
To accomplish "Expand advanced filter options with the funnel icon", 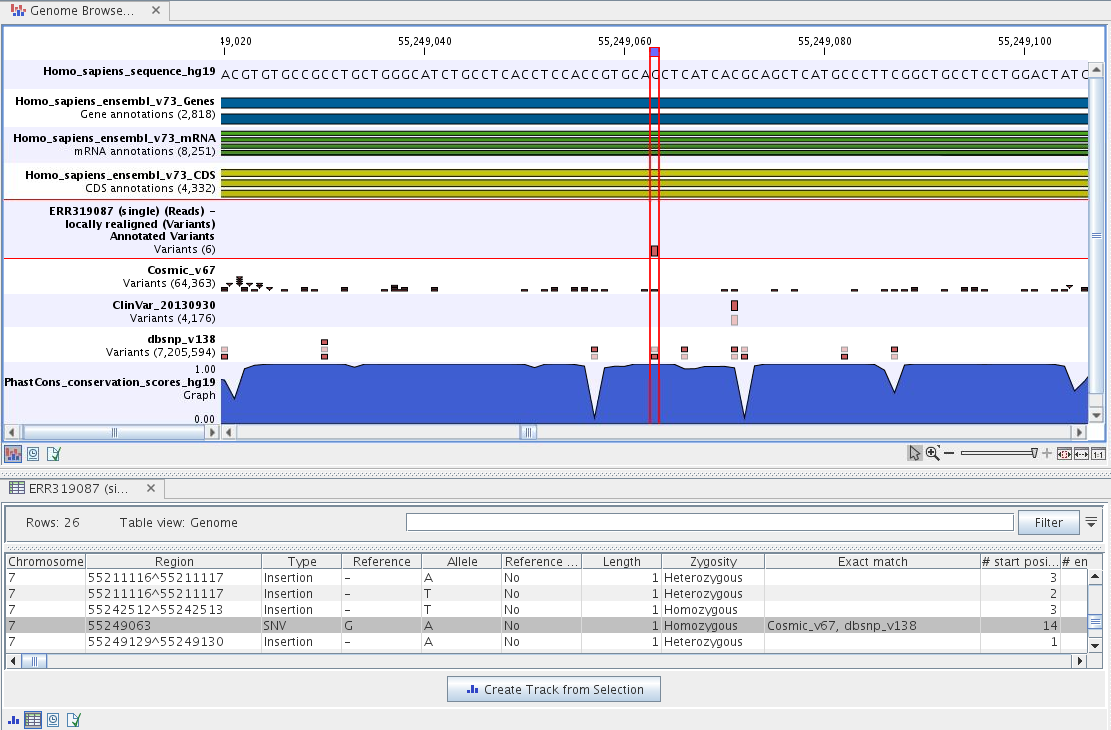I will pyautogui.click(x=1091, y=521).
